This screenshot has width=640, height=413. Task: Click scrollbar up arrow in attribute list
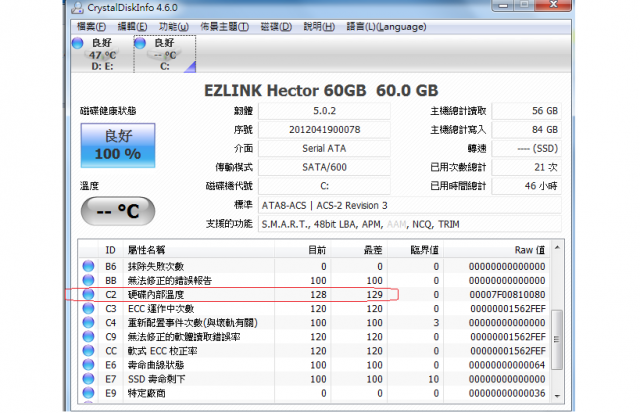pyautogui.click(x=557, y=247)
